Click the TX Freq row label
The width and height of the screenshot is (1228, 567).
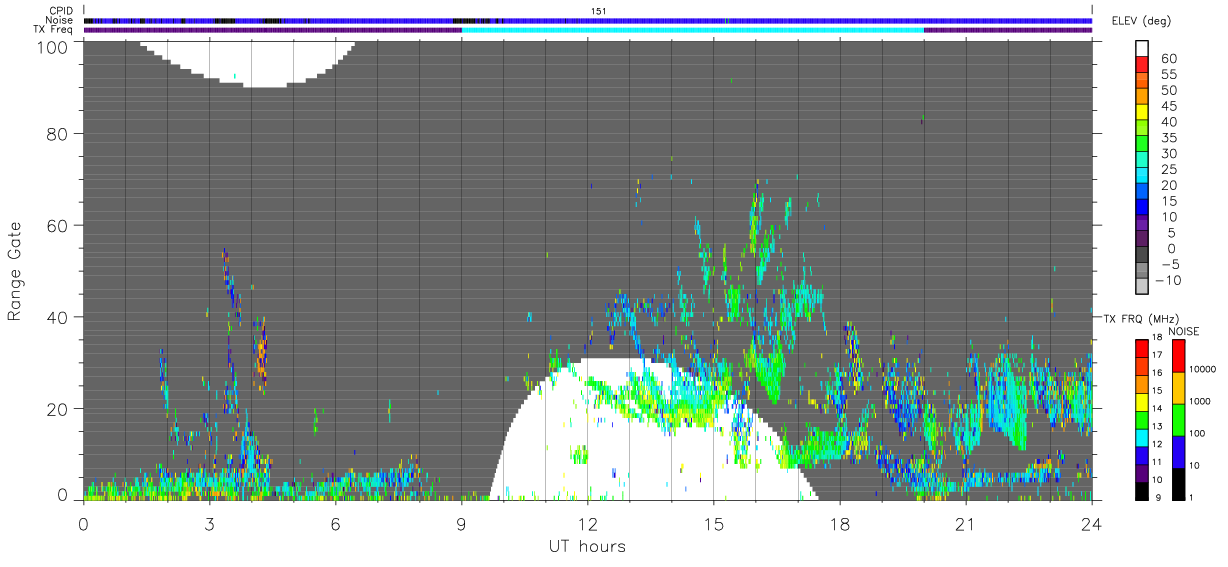54,29
